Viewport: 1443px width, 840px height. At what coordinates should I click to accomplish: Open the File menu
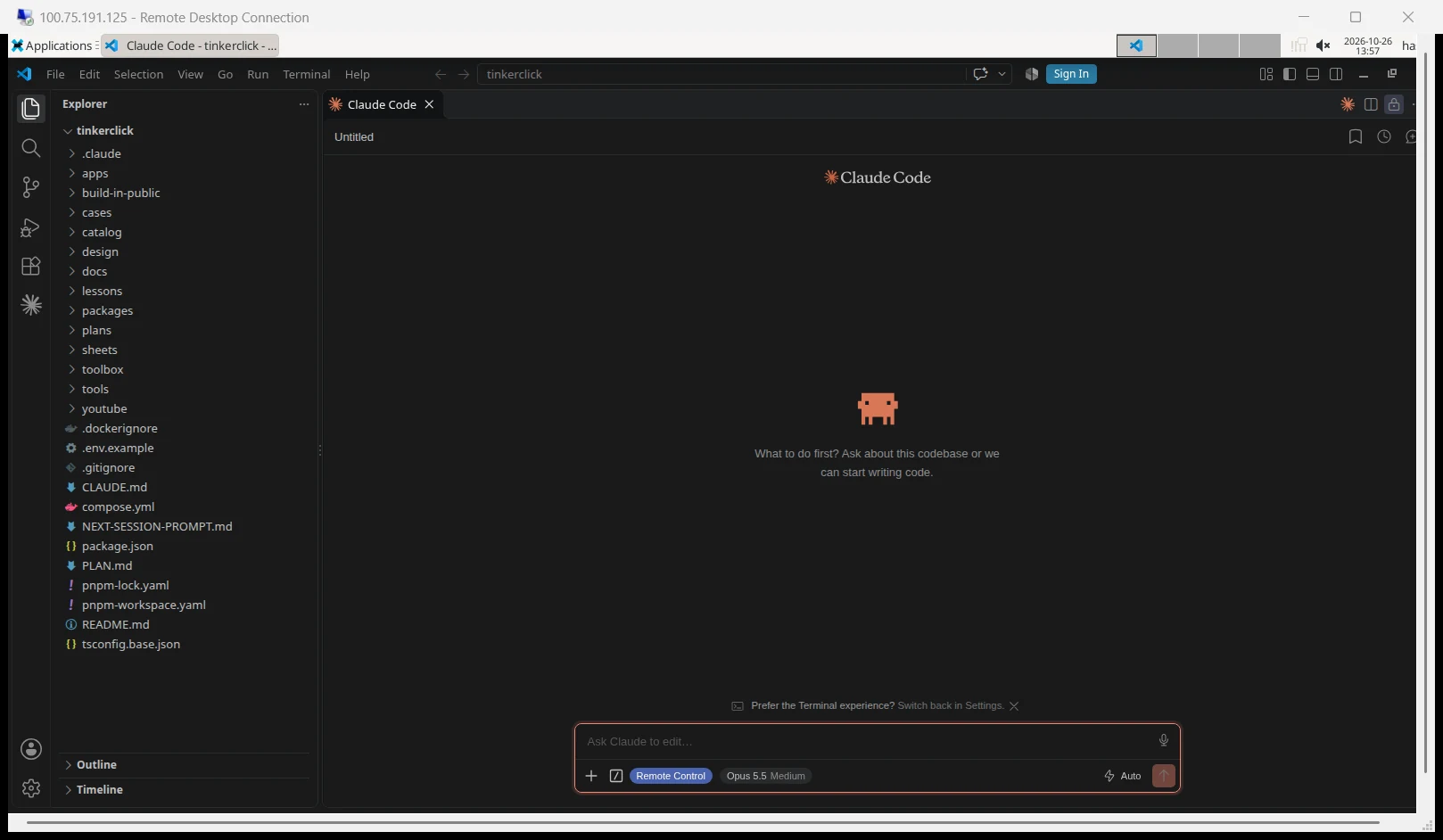(x=55, y=74)
